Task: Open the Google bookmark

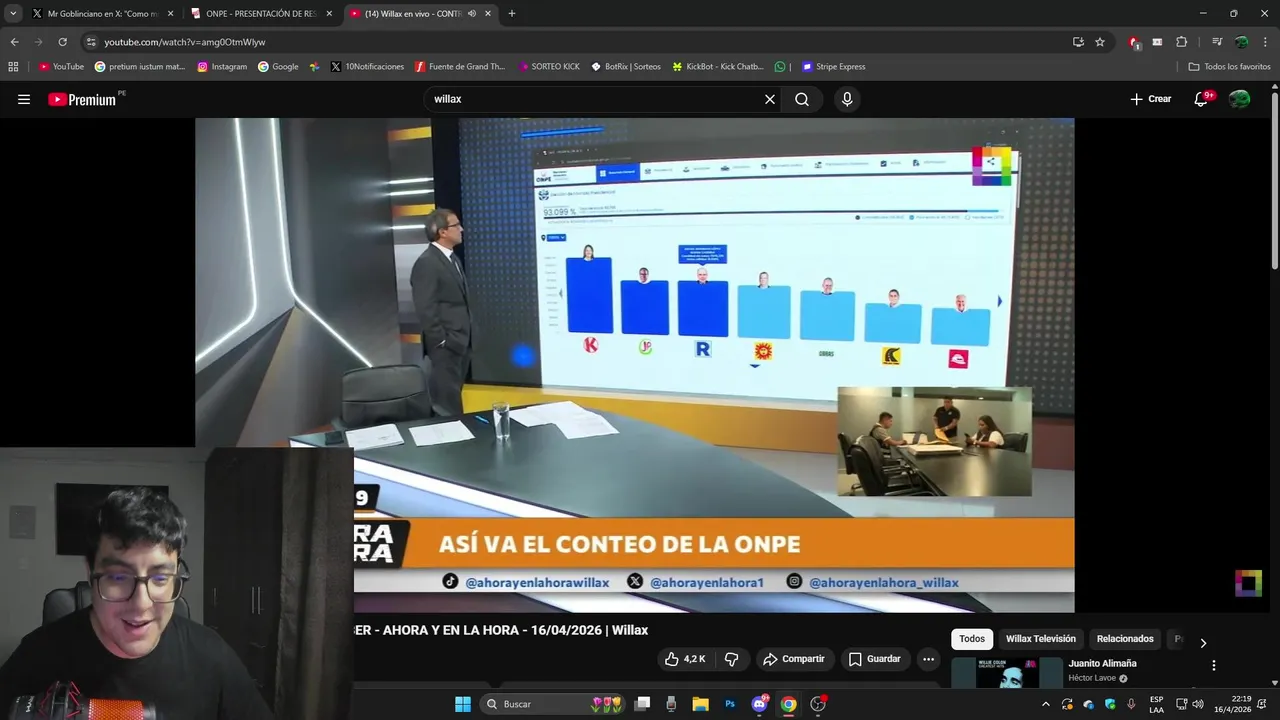Action: (278, 67)
